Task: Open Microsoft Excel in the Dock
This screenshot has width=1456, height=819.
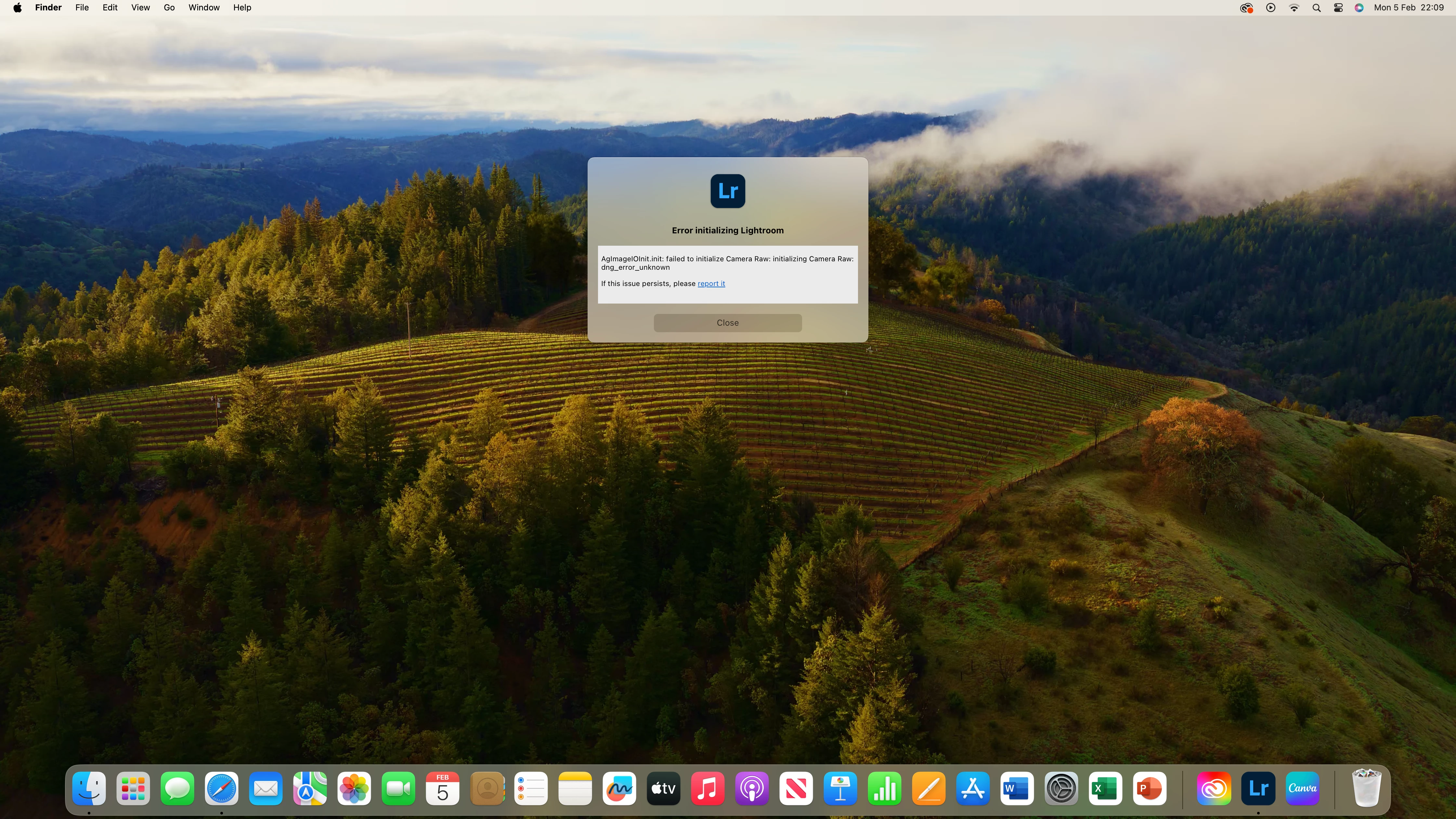Action: pyautogui.click(x=1105, y=788)
